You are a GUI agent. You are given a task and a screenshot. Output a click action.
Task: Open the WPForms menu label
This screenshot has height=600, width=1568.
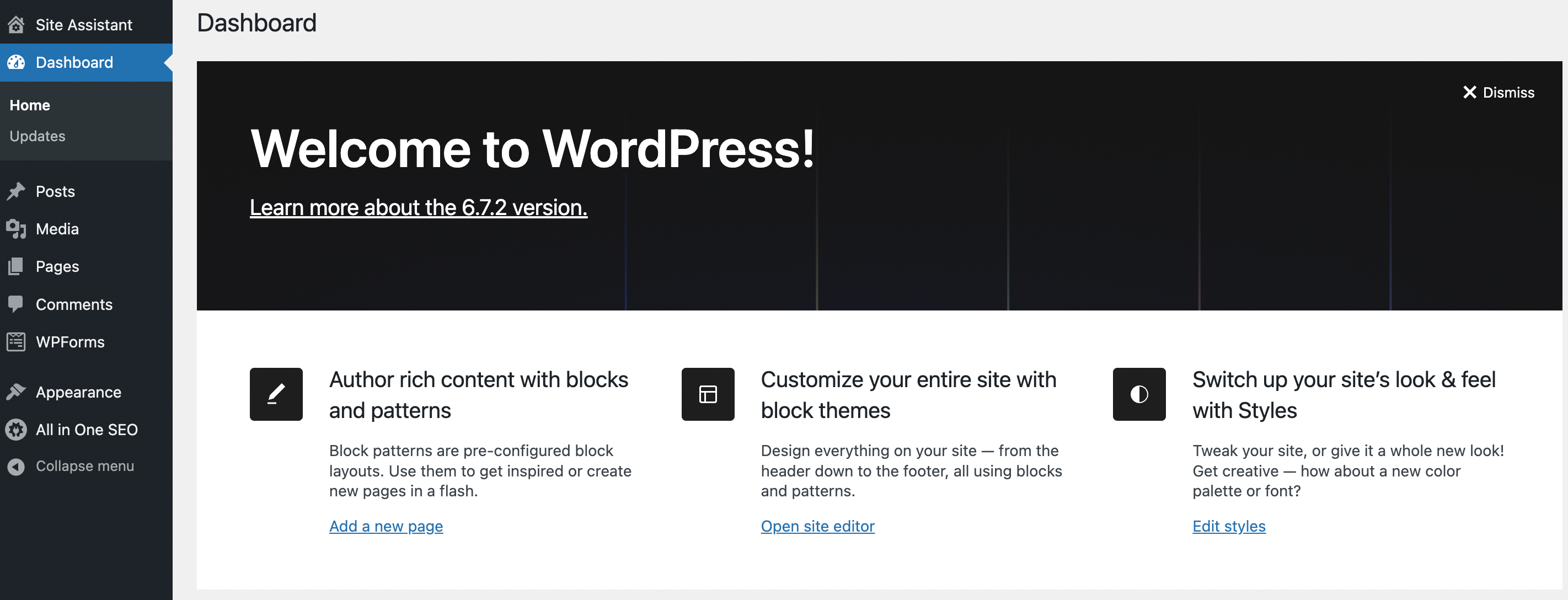pyautogui.click(x=70, y=341)
